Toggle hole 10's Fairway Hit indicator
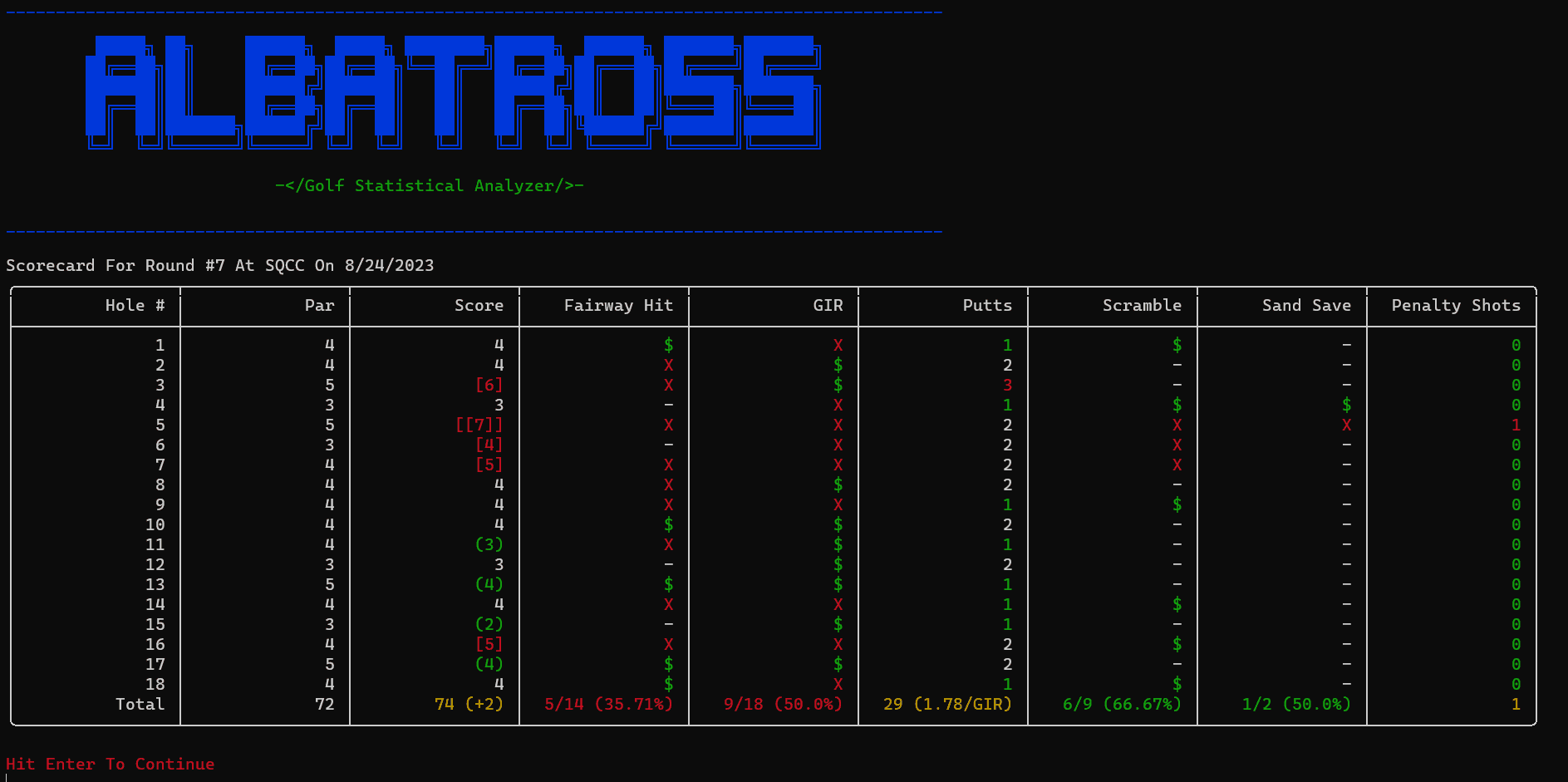The height and width of the screenshot is (782, 1568). [667, 524]
